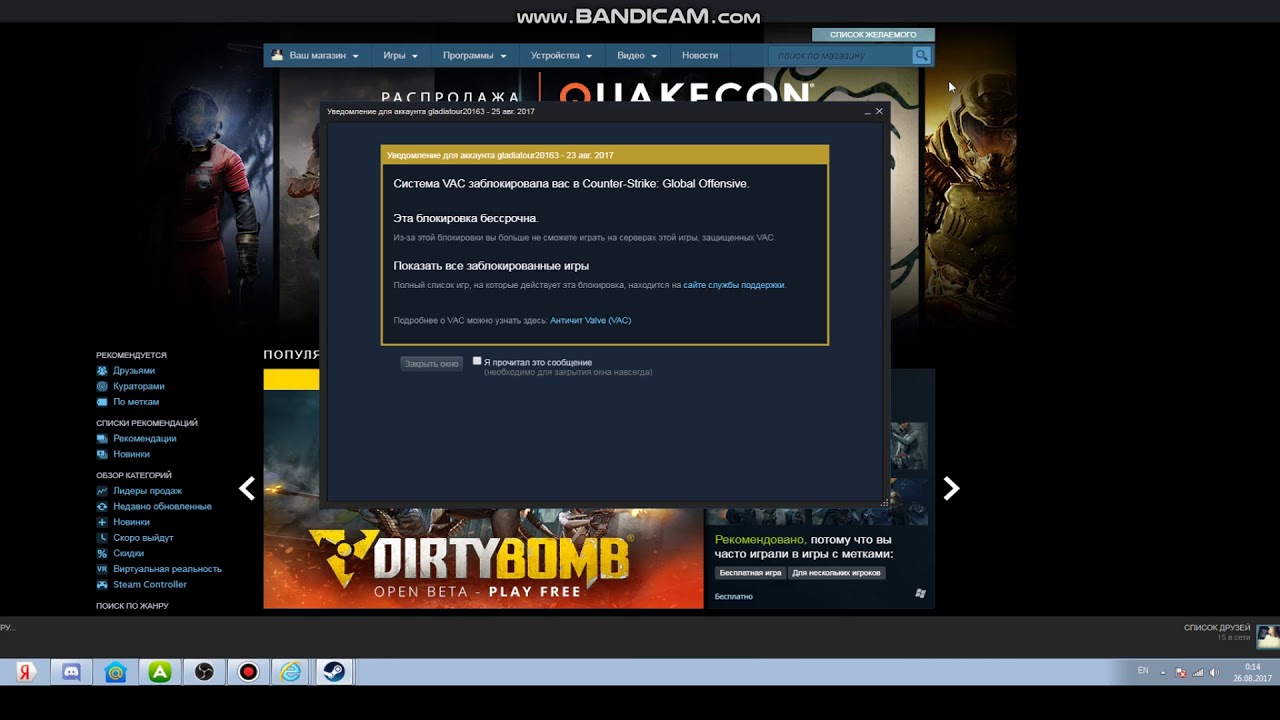Screen dimensions: 1280x720
Task: Open Internet Explorer from the taskbar
Action: pos(290,672)
